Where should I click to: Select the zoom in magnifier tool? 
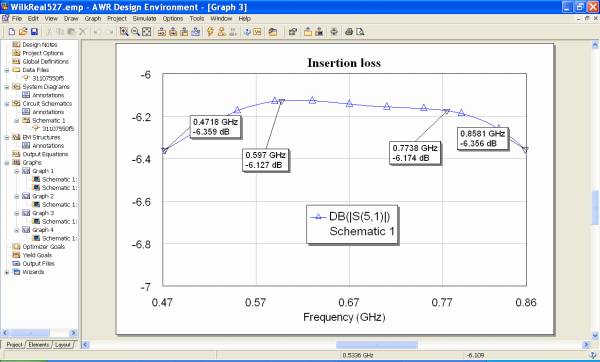124,32
